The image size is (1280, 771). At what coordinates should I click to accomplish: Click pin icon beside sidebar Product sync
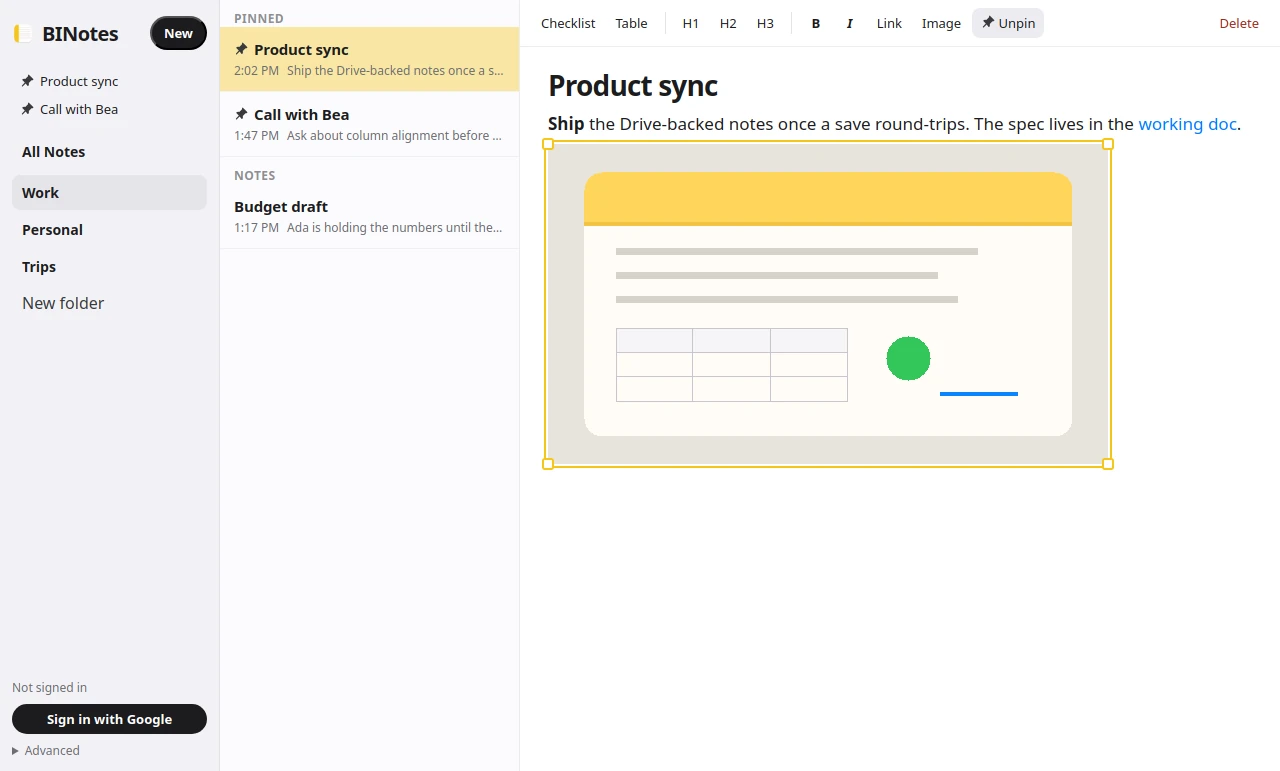coord(27,81)
